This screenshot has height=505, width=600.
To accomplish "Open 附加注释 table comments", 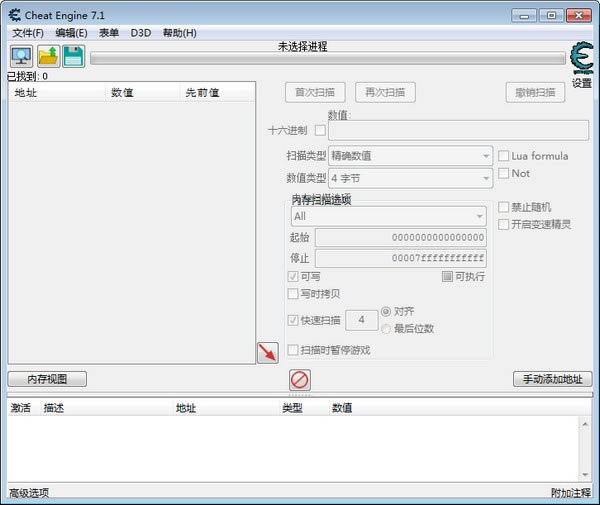I will 571,493.
